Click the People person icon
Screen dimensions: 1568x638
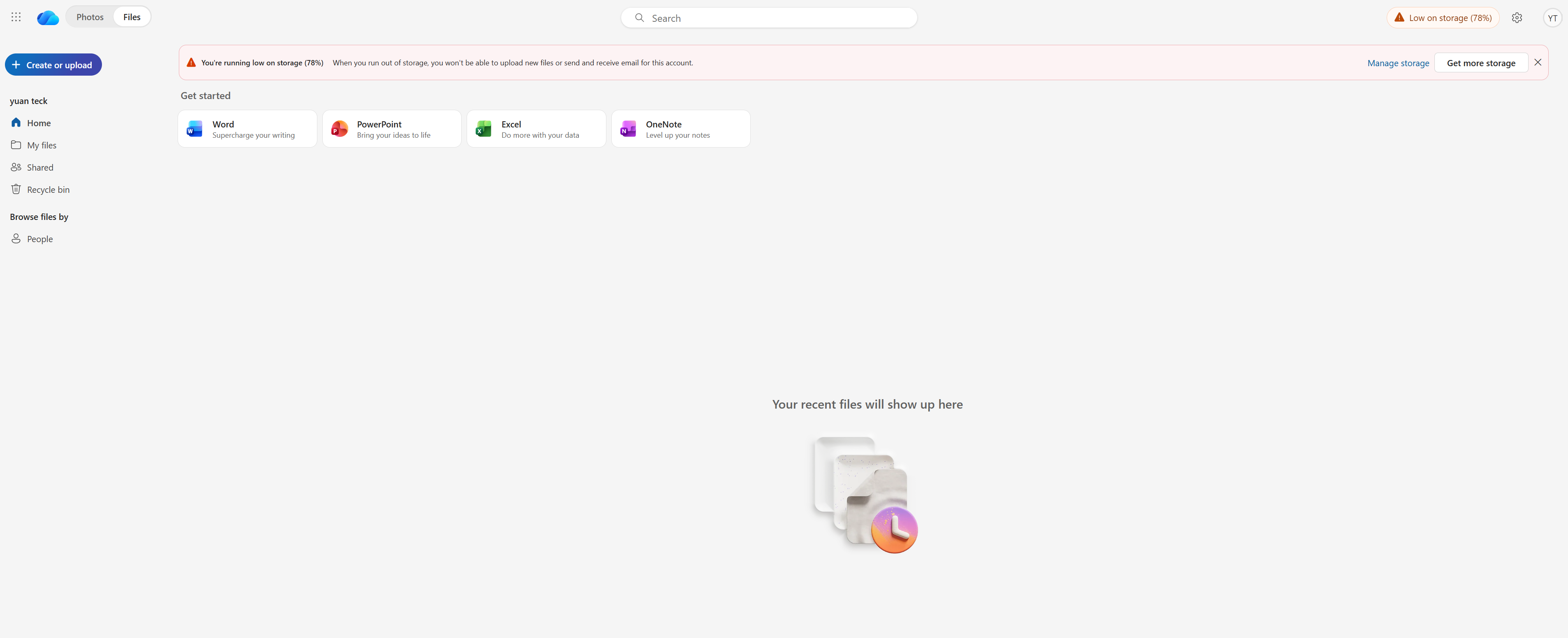16,239
